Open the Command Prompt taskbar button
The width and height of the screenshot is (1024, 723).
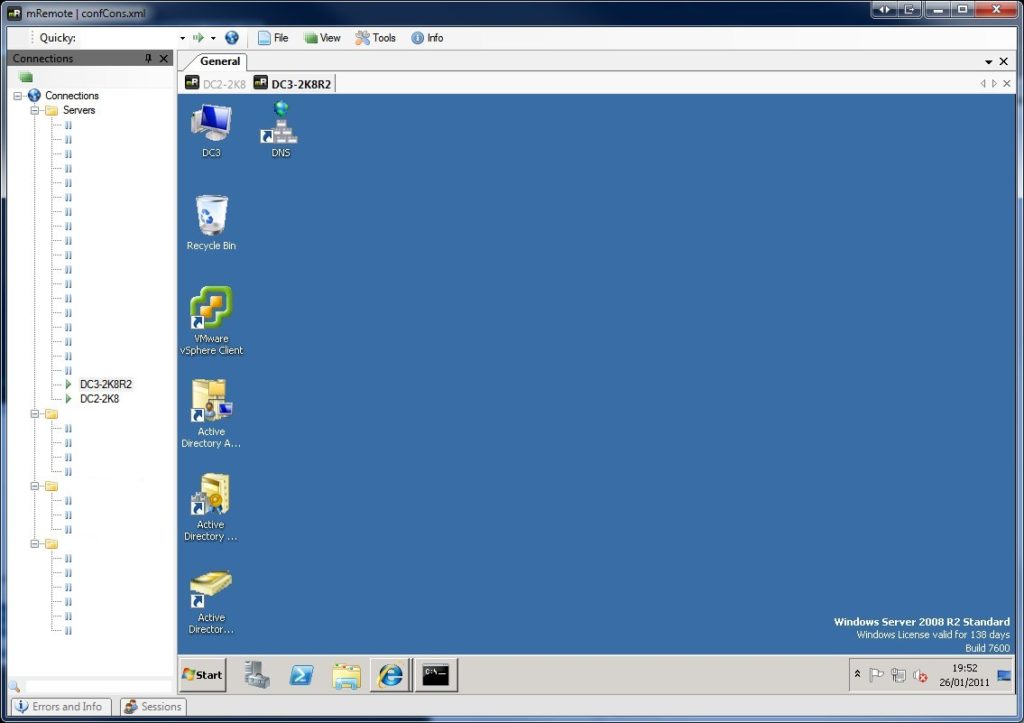click(436, 675)
